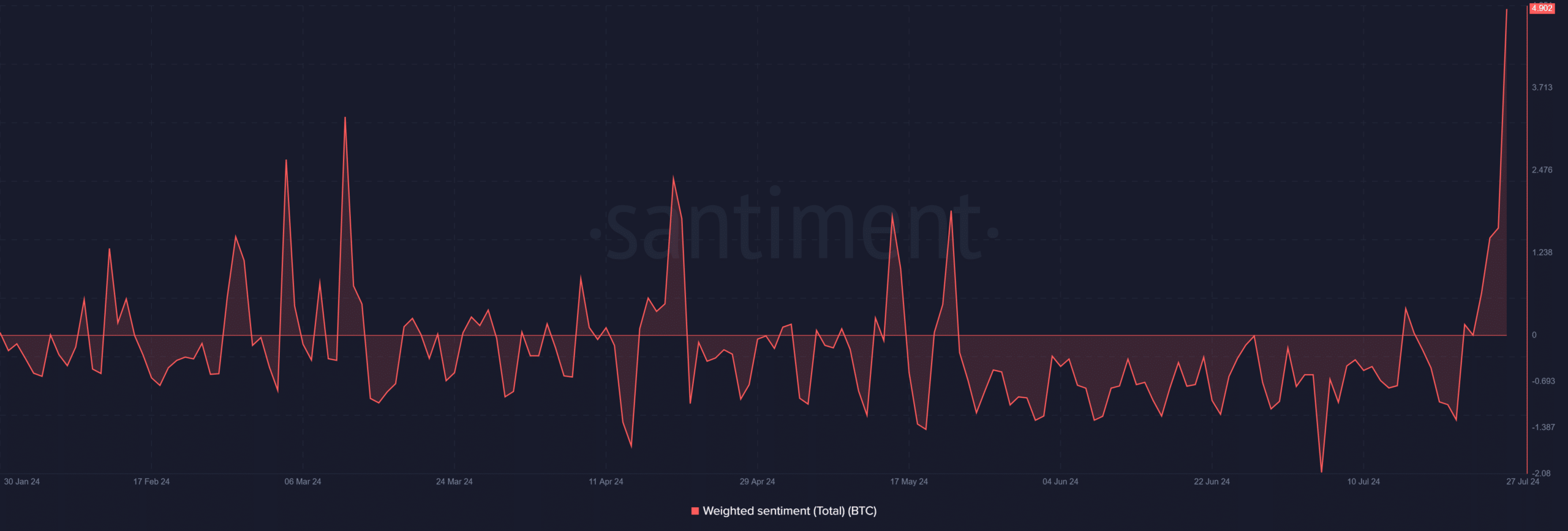This screenshot has height=531, width=1568.
Task: Click the 0 y-axis label
Action: (1534, 335)
